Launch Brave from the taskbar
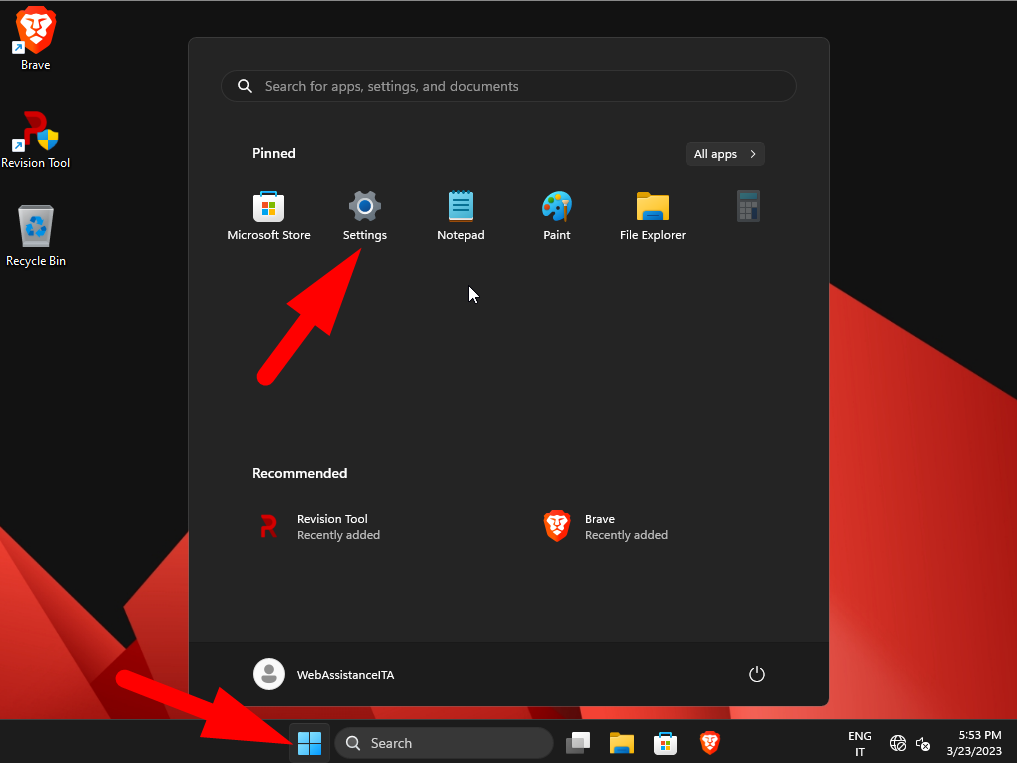1017x763 pixels. pos(710,743)
